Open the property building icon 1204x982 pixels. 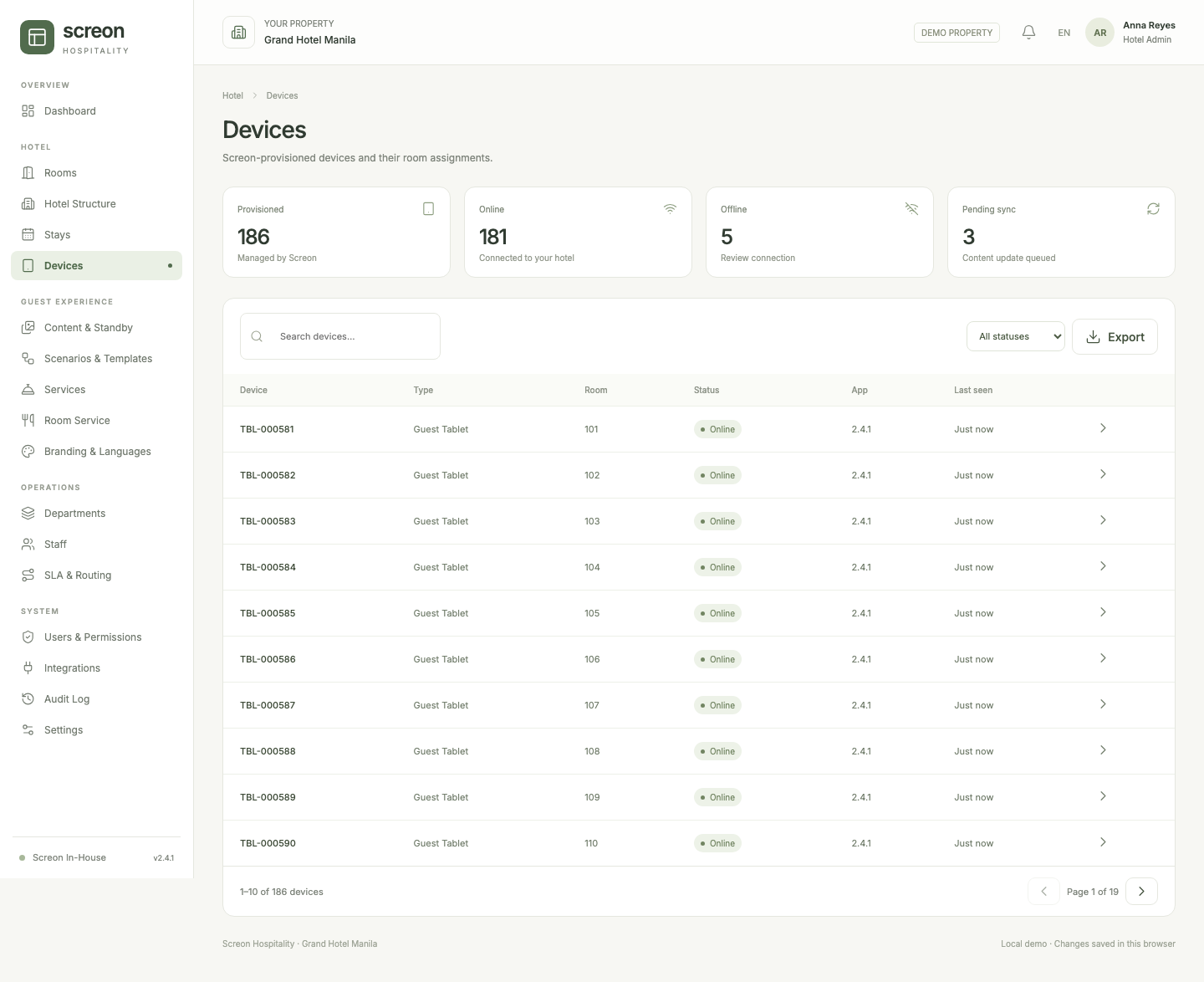[238, 33]
